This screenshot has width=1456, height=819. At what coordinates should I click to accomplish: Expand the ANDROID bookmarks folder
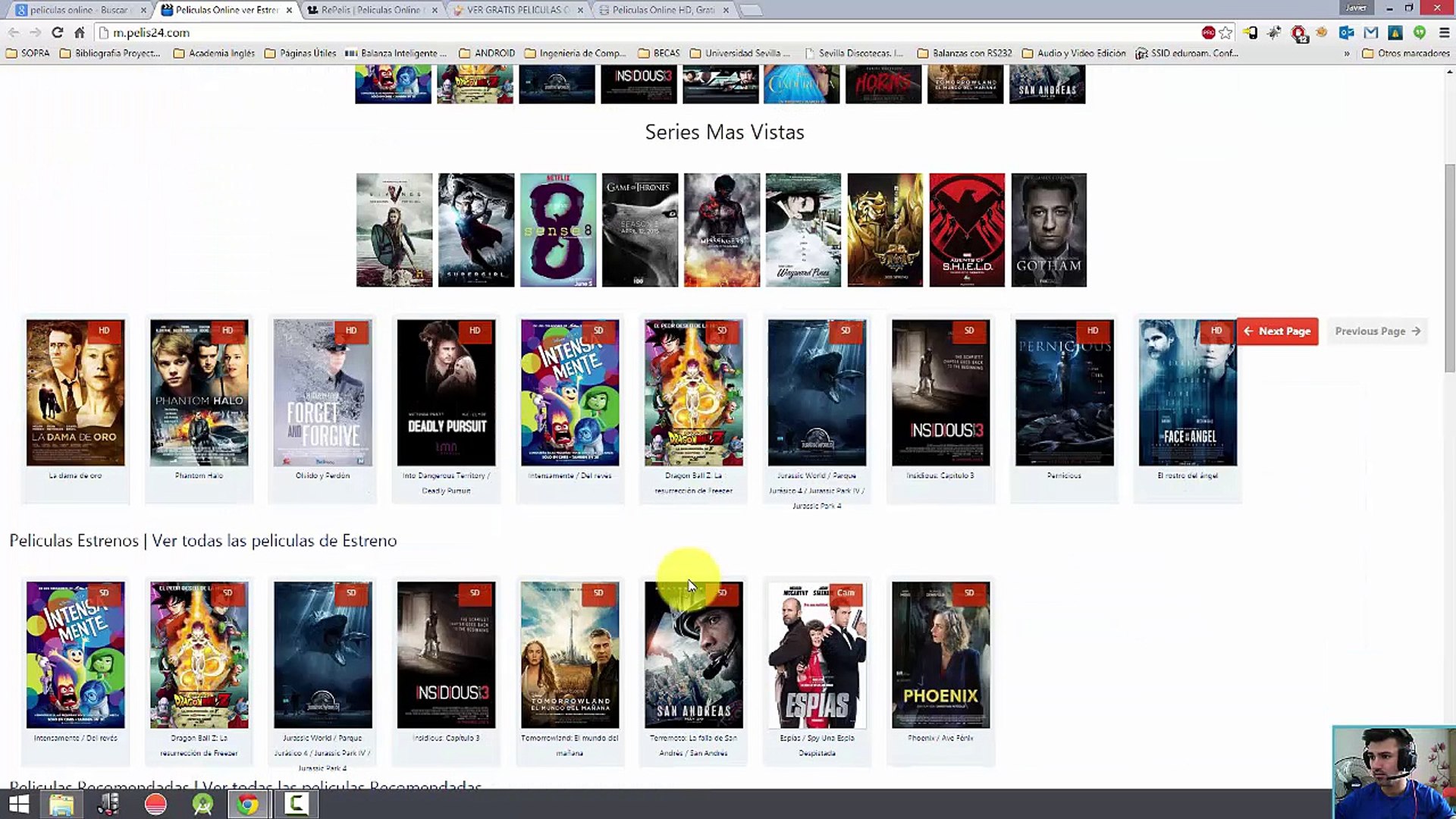[x=487, y=53]
